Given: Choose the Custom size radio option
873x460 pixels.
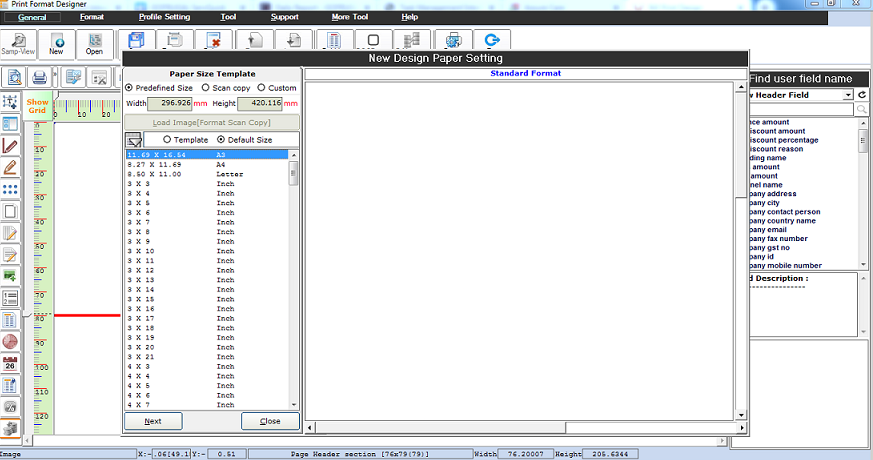Looking at the screenshot, I should pos(261,88).
